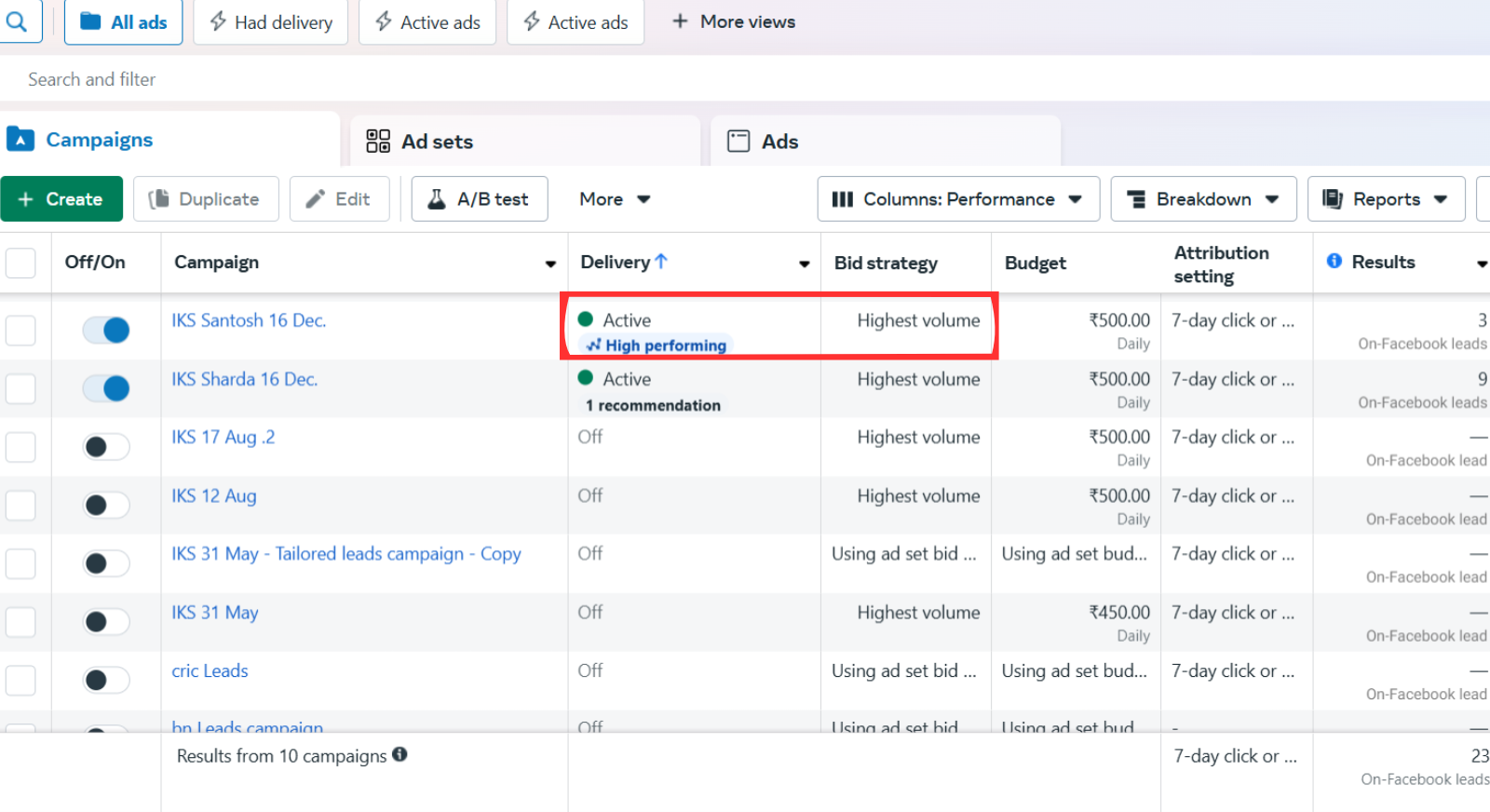Turn off IKS Santosh 16 Dec. campaign toggle
Screen dimensions: 1490x812
[x=106, y=330]
